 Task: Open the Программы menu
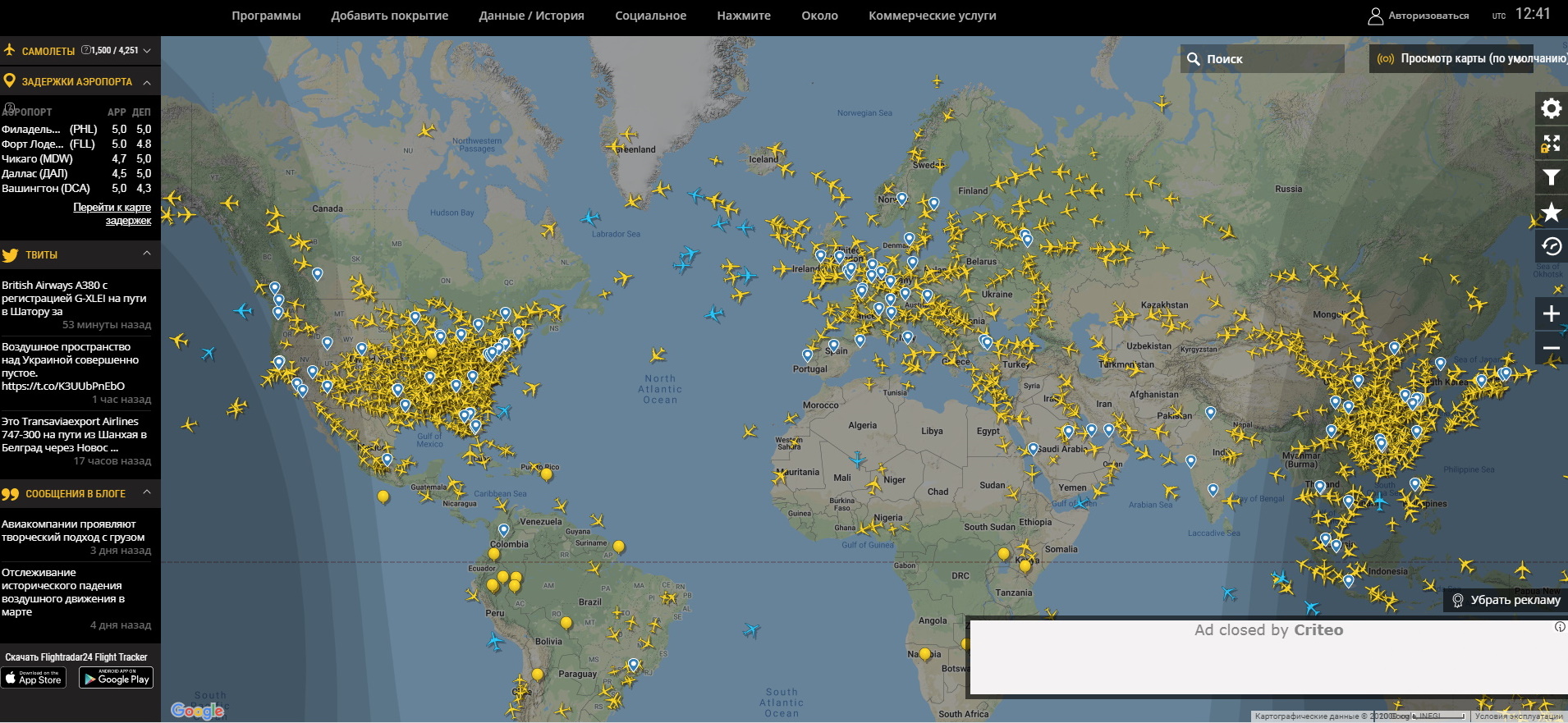266,16
